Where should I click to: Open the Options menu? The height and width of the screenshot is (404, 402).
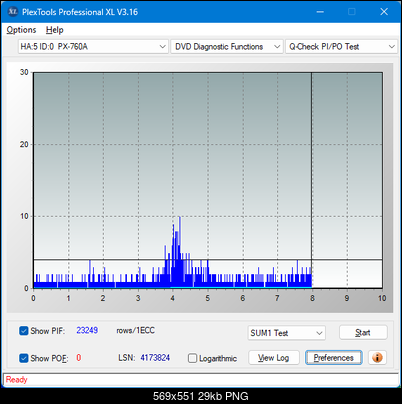tap(21, 30)
